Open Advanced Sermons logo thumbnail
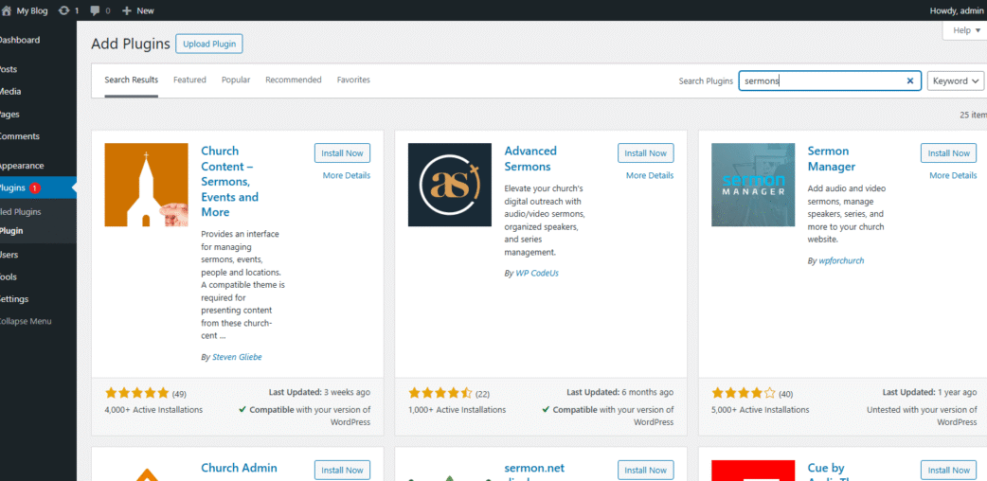This screenshot has width=987, height=481. point(449,184)
